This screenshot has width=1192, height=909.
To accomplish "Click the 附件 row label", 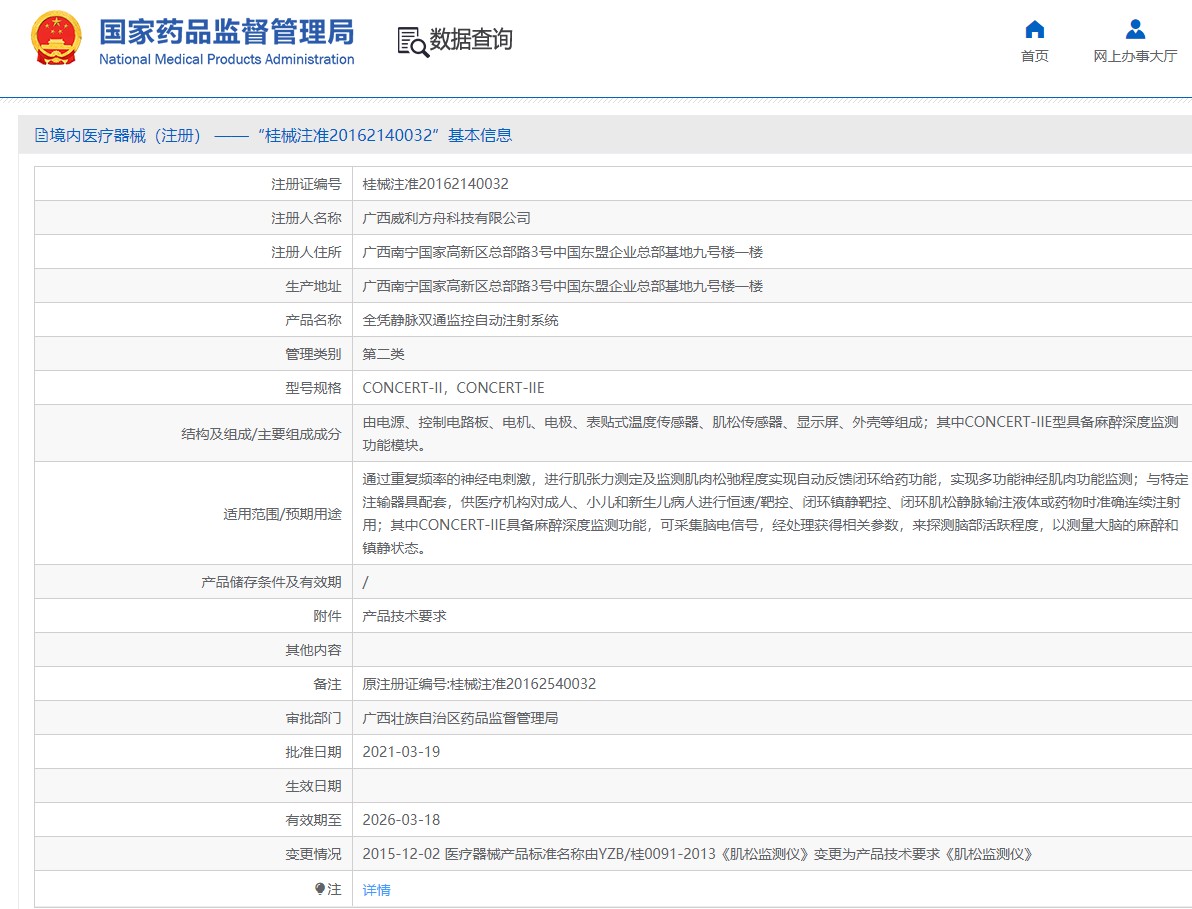I will 328,616.
